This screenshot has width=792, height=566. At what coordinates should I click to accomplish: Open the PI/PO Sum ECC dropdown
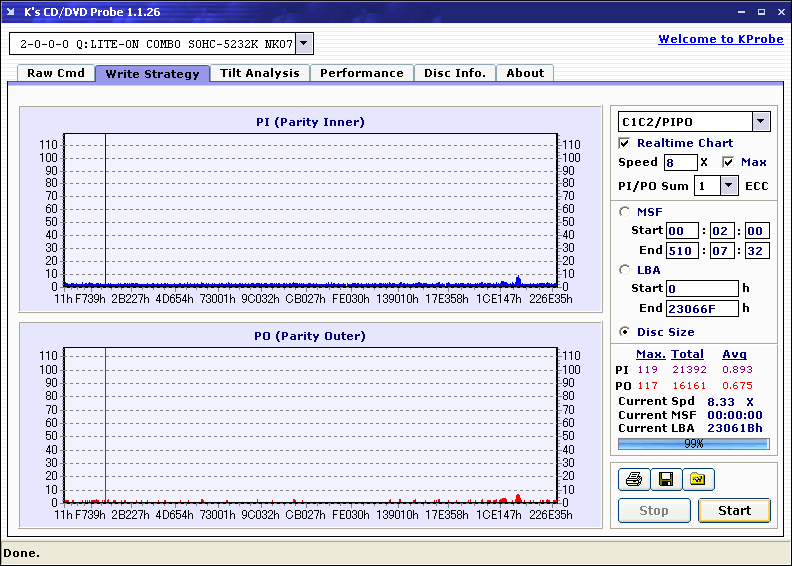[729, 186]
